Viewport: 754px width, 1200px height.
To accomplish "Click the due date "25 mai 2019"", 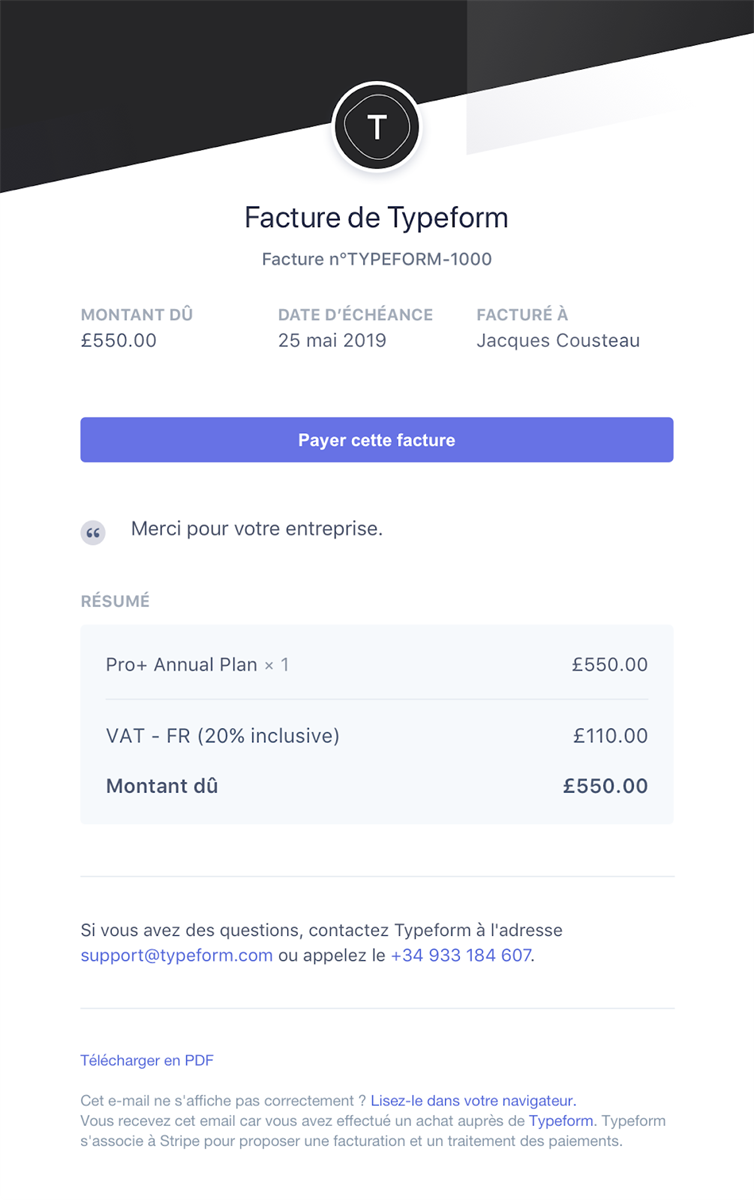I will pyautogui.click(x=332, y=340).
